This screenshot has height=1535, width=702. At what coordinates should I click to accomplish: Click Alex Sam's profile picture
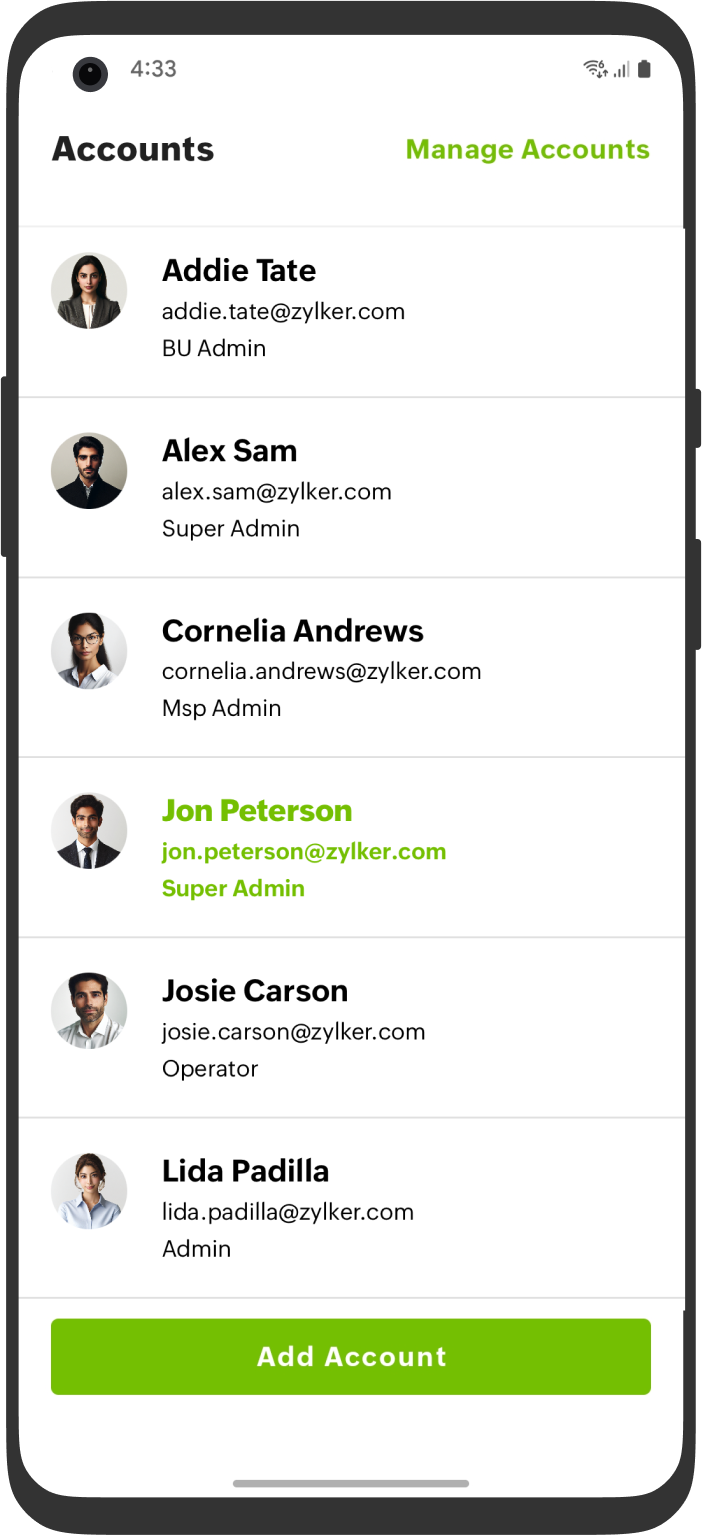click(x=89, y=469)
